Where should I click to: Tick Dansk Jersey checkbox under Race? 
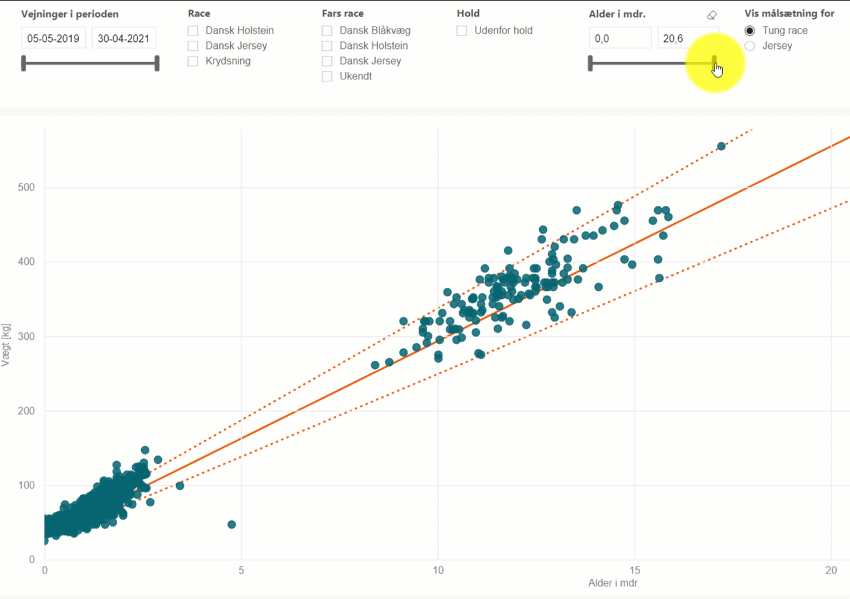pos(193,46)
